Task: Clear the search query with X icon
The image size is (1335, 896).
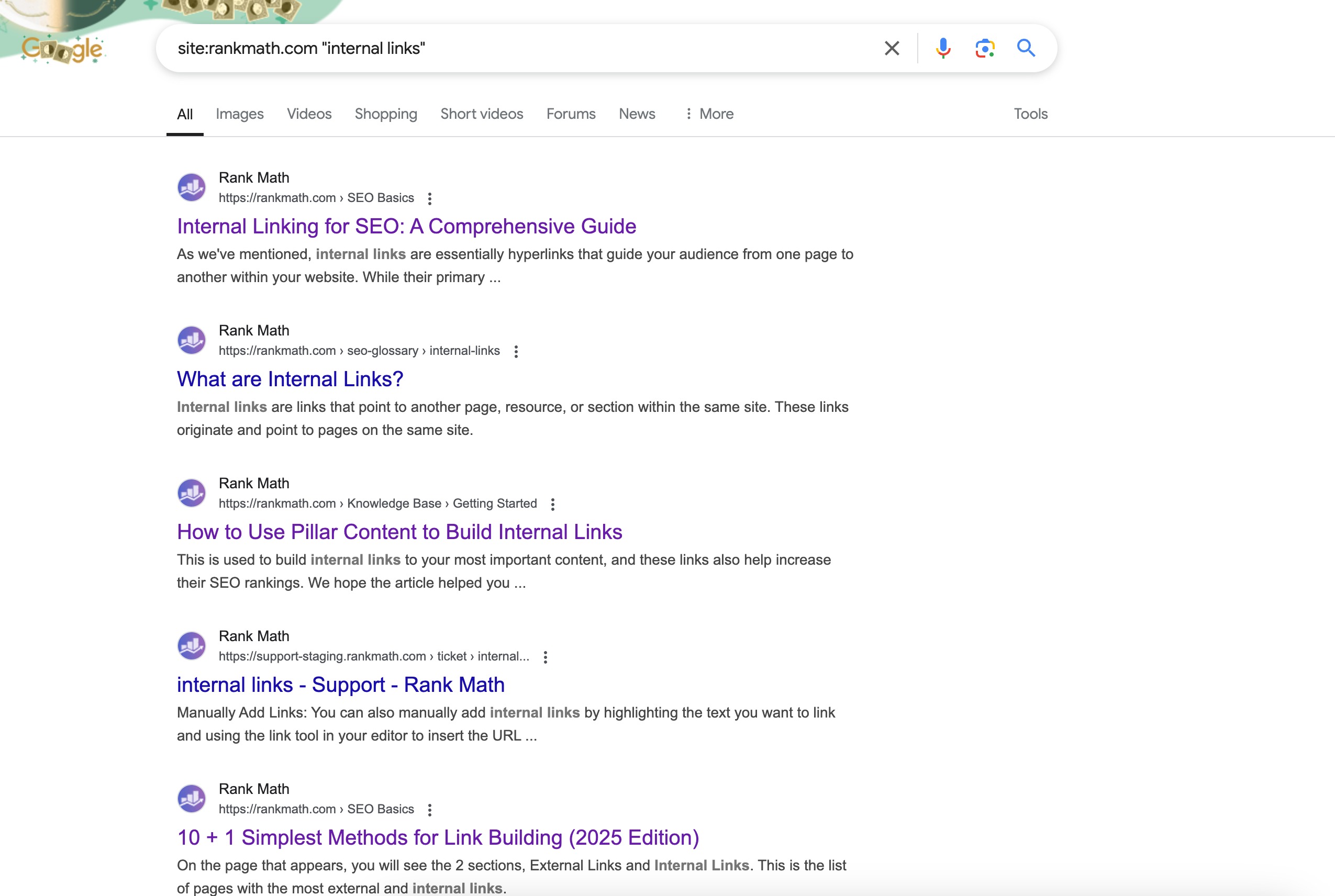Action: [x=892, y=48]
